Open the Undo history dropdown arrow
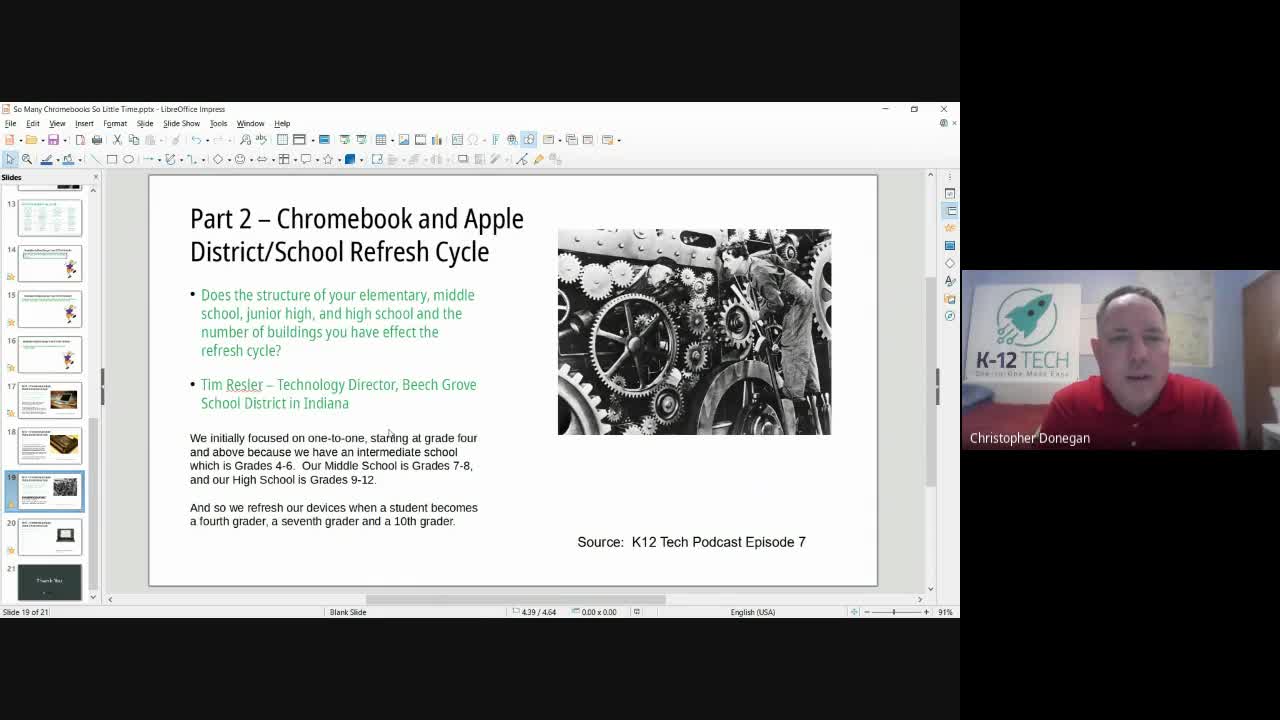This screenshot has width=1280, height=720. tap(206, 140)
